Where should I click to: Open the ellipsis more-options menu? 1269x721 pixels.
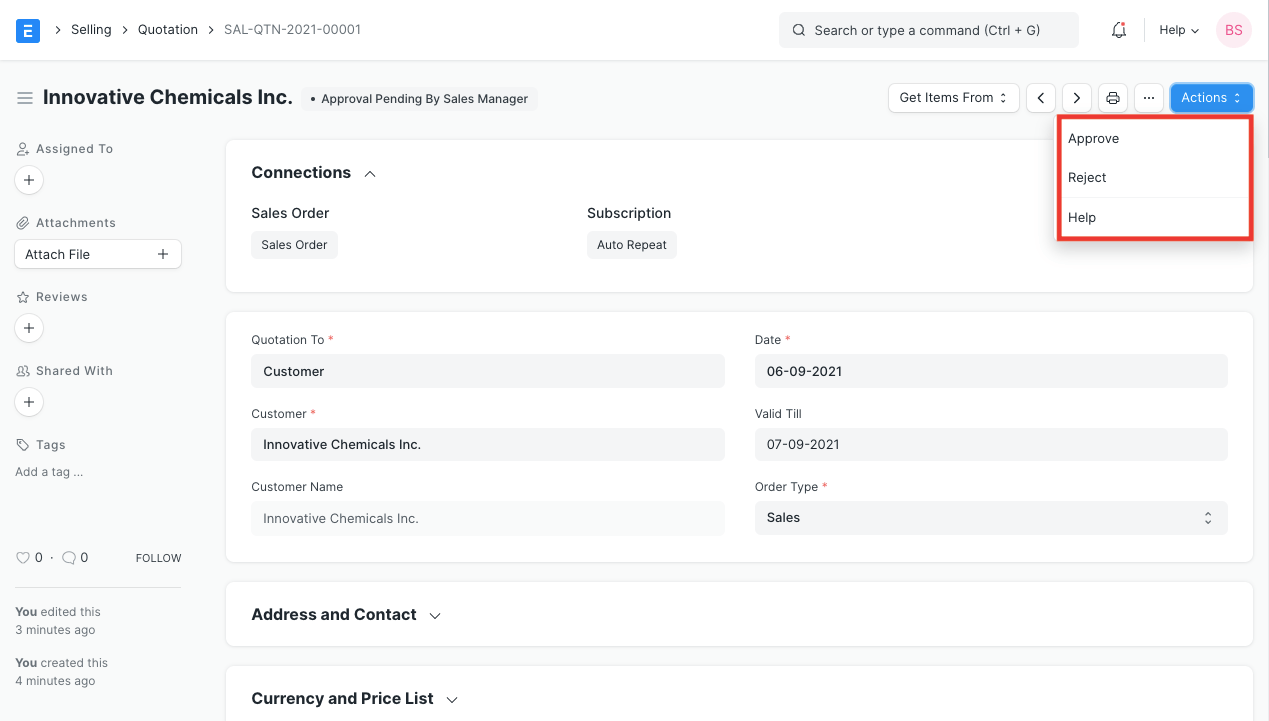click(1148, 97)
